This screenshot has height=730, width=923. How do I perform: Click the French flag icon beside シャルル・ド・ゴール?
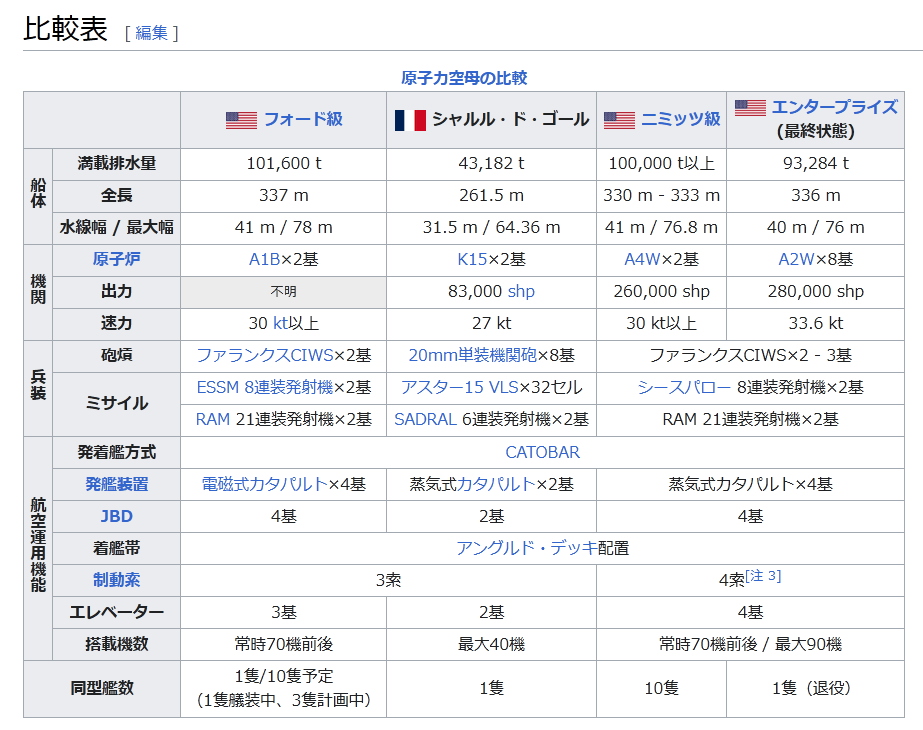point(410,120)
